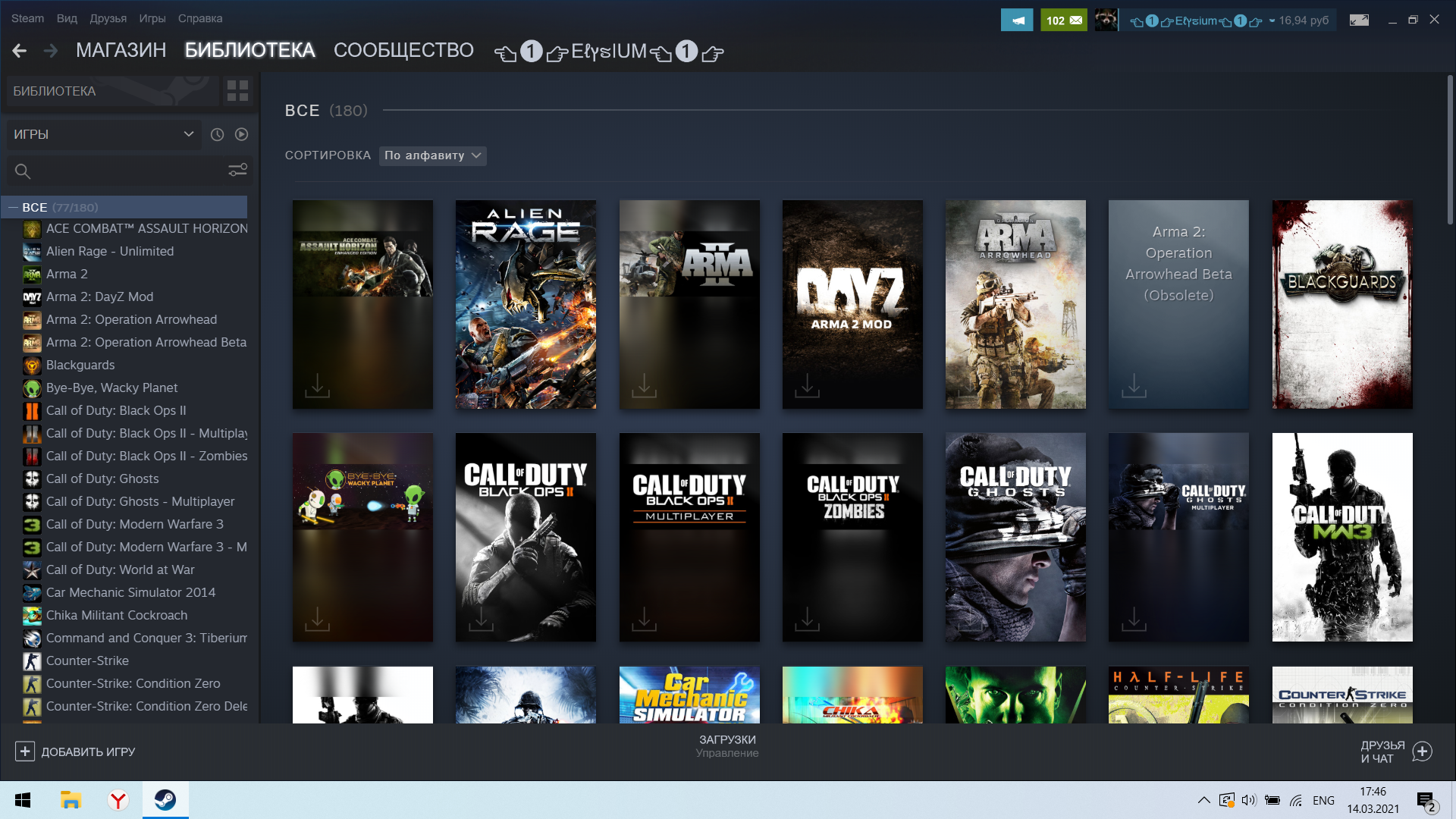
Task: Open Call of Duty Ghosts cover
Action: [1015, 537]
